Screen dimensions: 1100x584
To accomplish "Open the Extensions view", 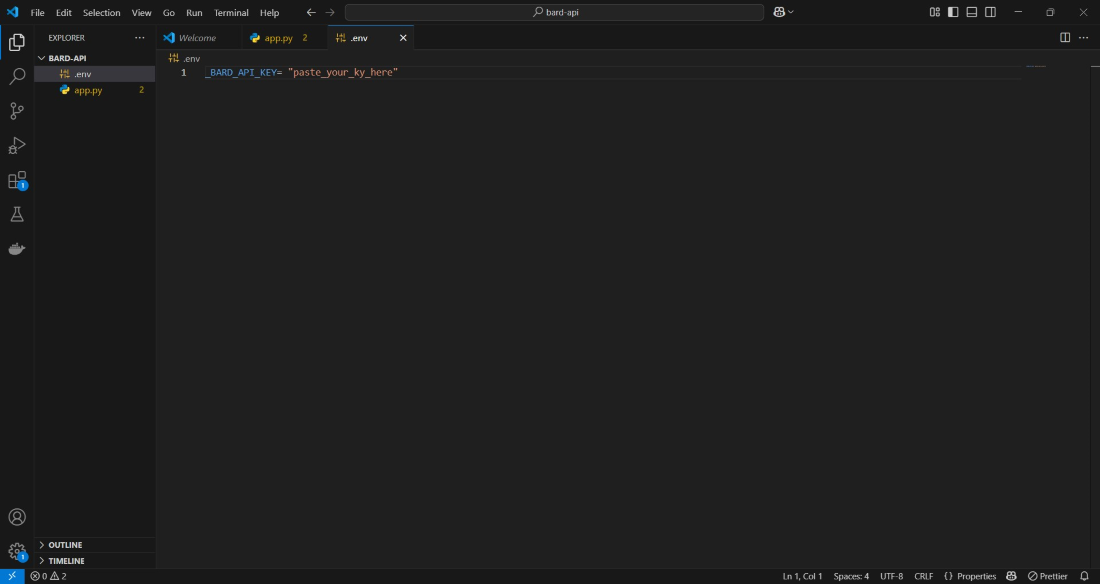I will (x=17, y=180).
